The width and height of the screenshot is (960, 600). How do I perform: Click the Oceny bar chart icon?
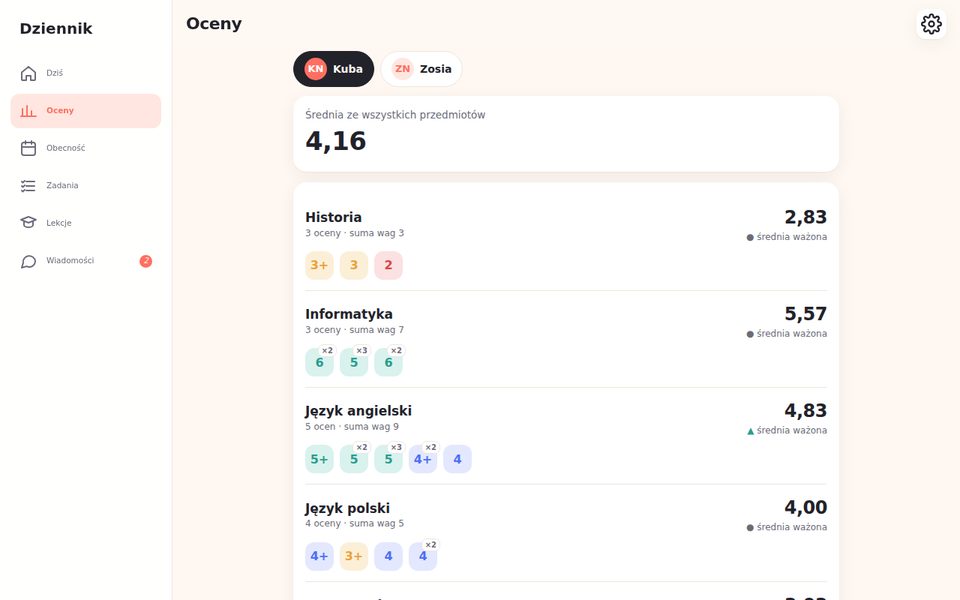pyautogui.click(x=28, y=111)
